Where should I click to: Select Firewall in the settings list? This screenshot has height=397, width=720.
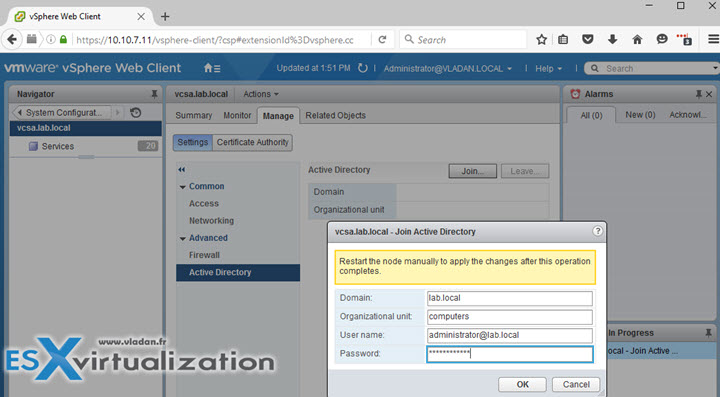pos(204,255)
